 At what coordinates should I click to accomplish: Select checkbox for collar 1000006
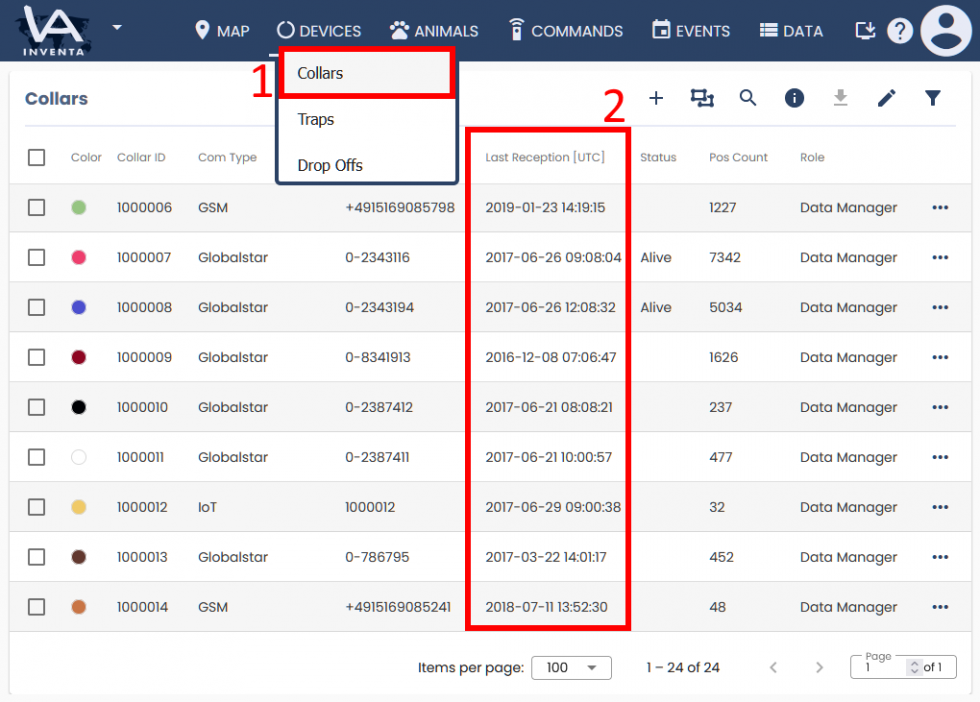(x=37, y=208)
